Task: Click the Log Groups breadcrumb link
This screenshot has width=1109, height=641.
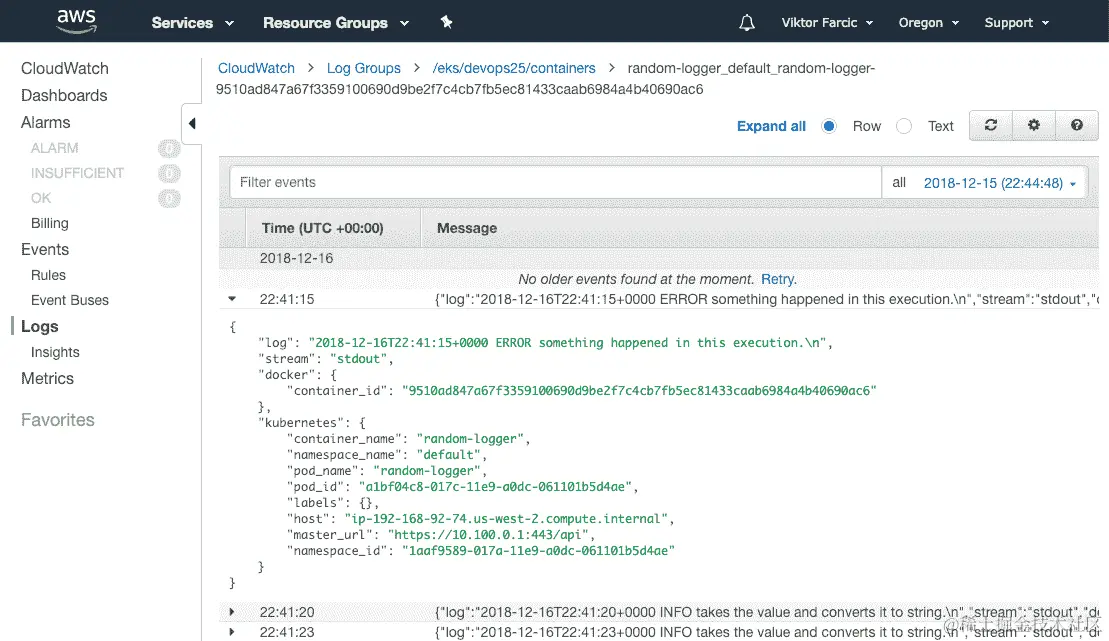Action: (364, 68)
